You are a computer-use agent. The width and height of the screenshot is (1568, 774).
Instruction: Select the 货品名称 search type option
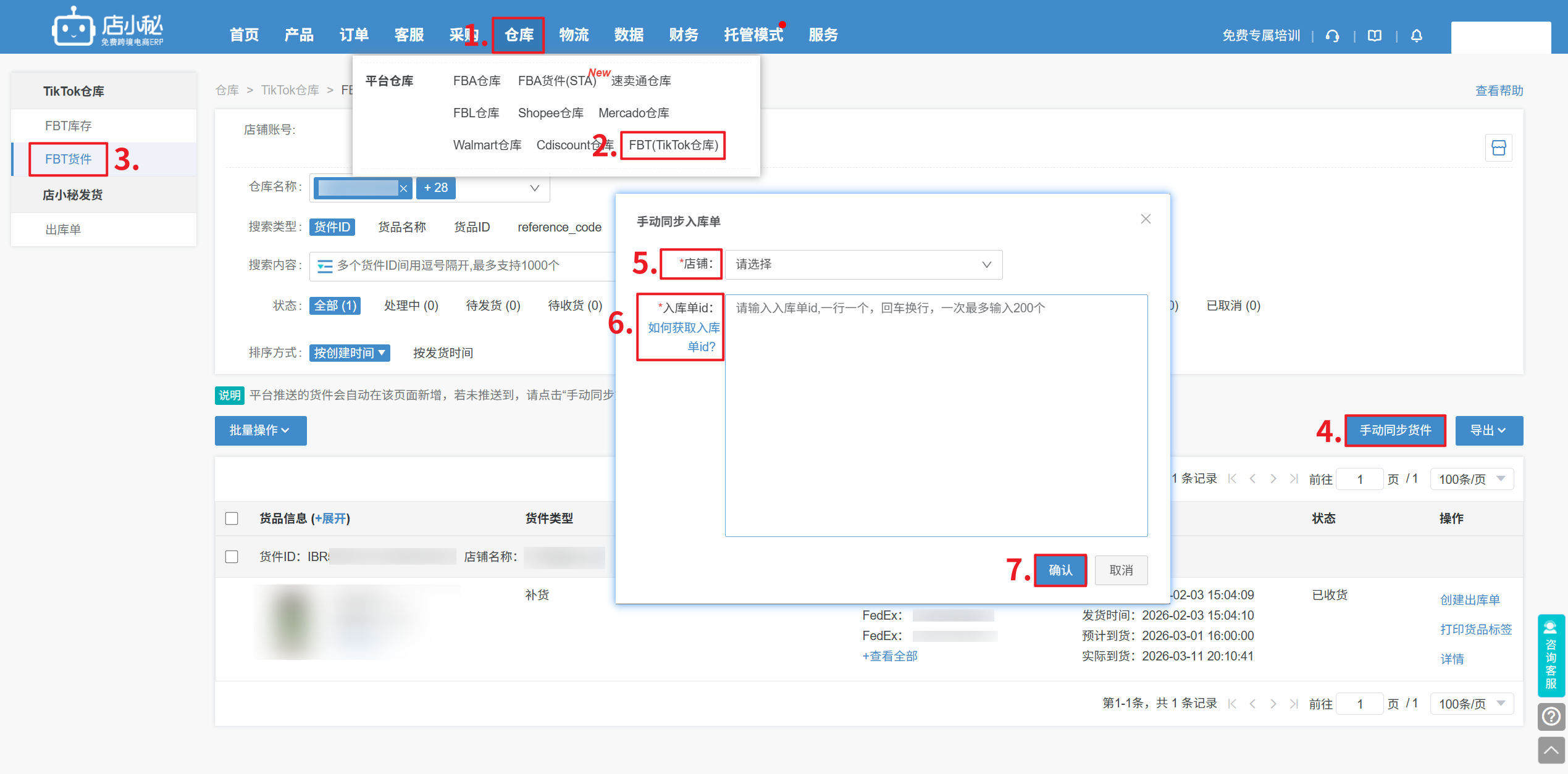(x=402, y=227)
